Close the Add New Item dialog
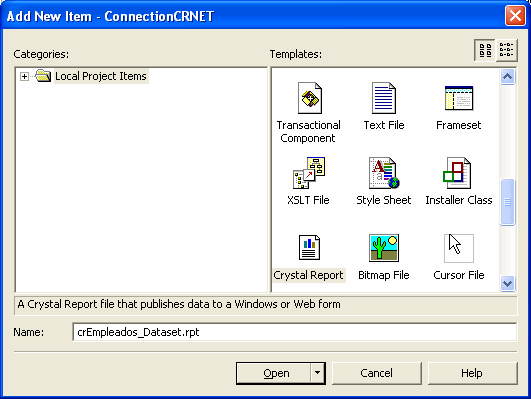 515,16
